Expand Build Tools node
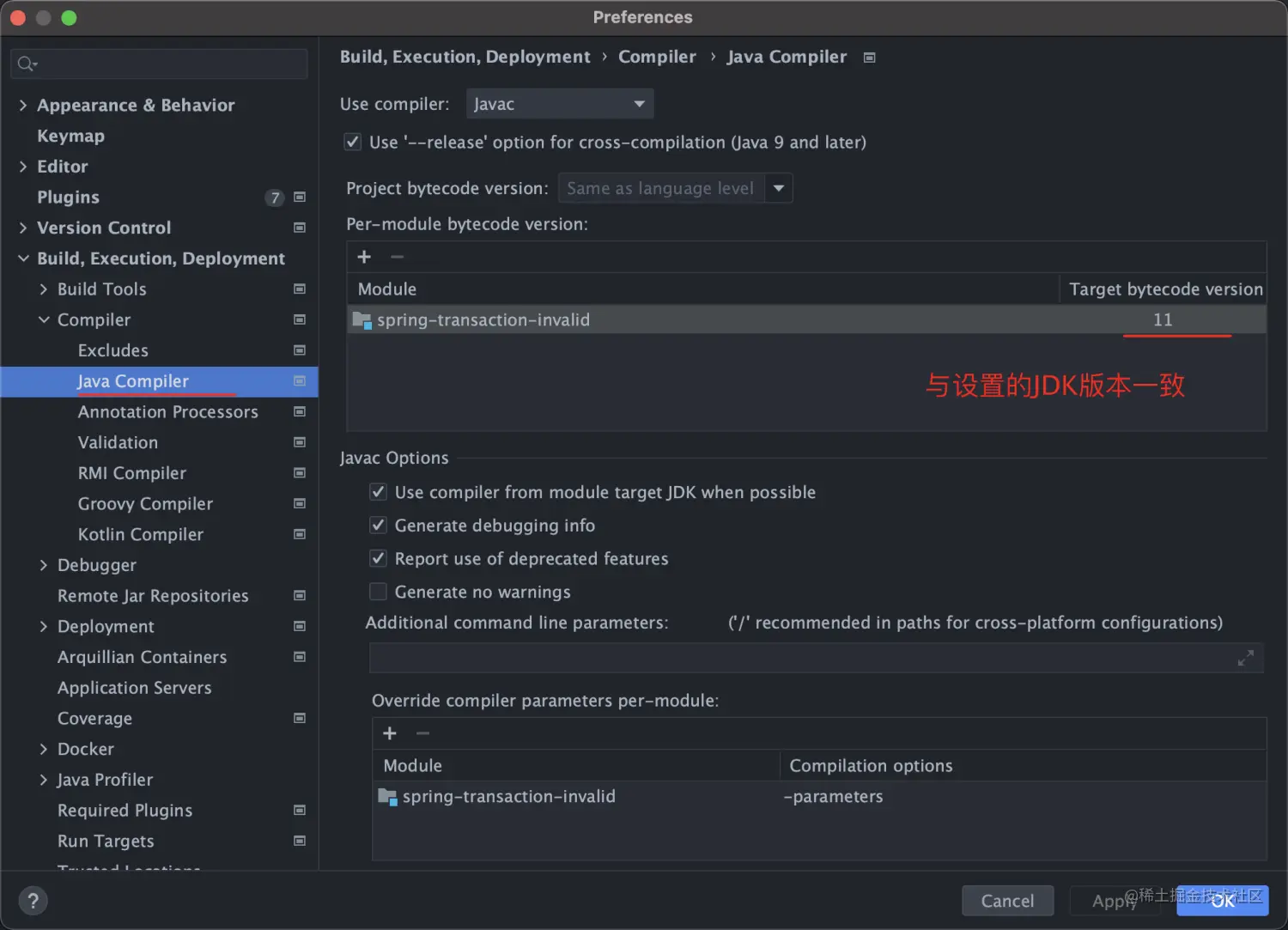 tap(44, 289)
